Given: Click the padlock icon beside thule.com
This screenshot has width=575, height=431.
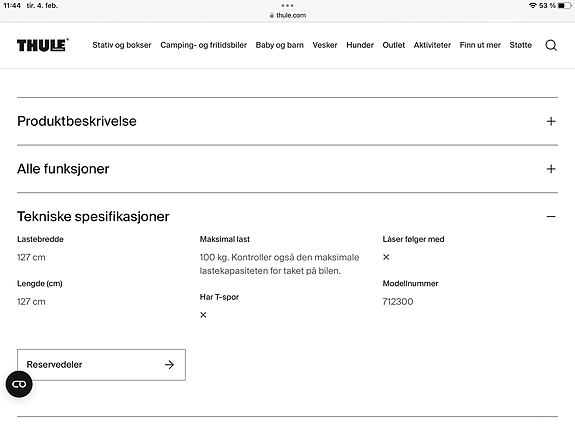Looking at the screenshot, I should tap(272, 15).
